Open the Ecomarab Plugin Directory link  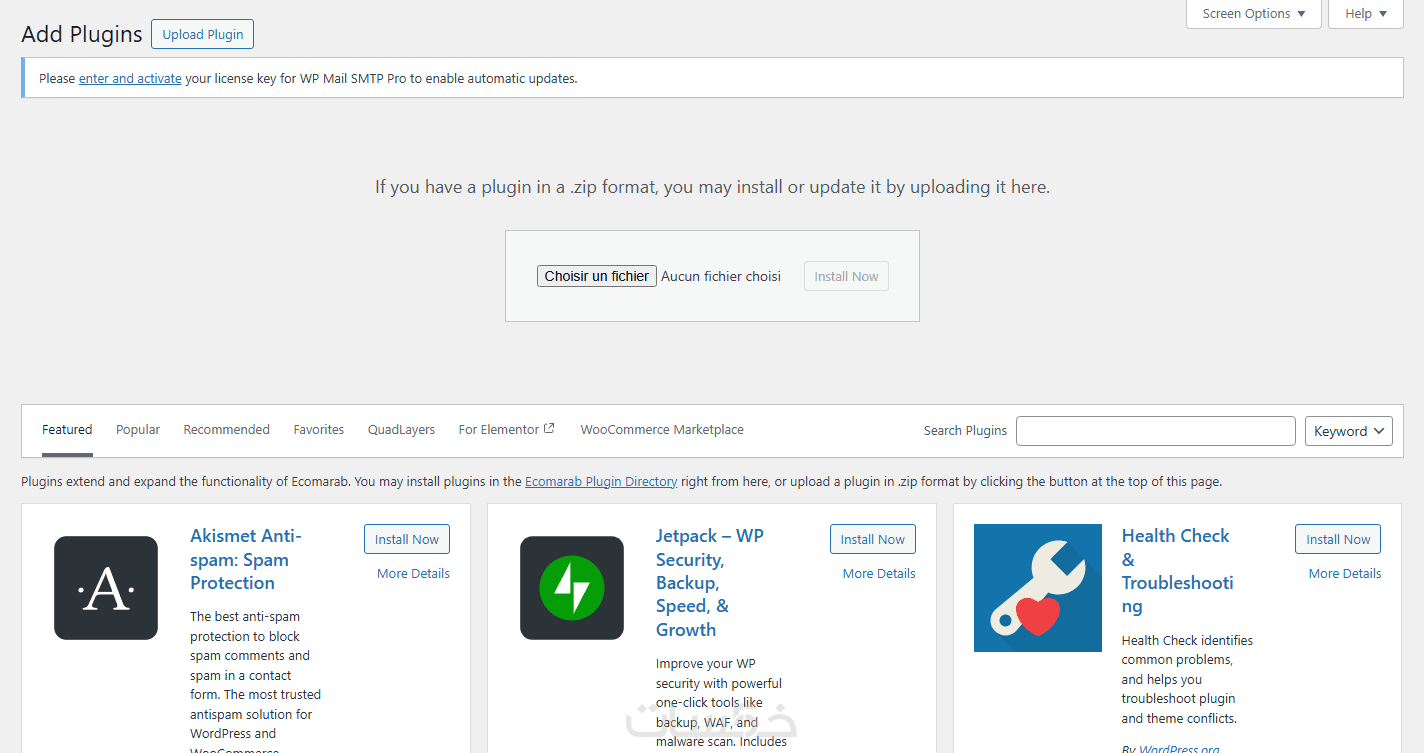[x=601, y=481]
